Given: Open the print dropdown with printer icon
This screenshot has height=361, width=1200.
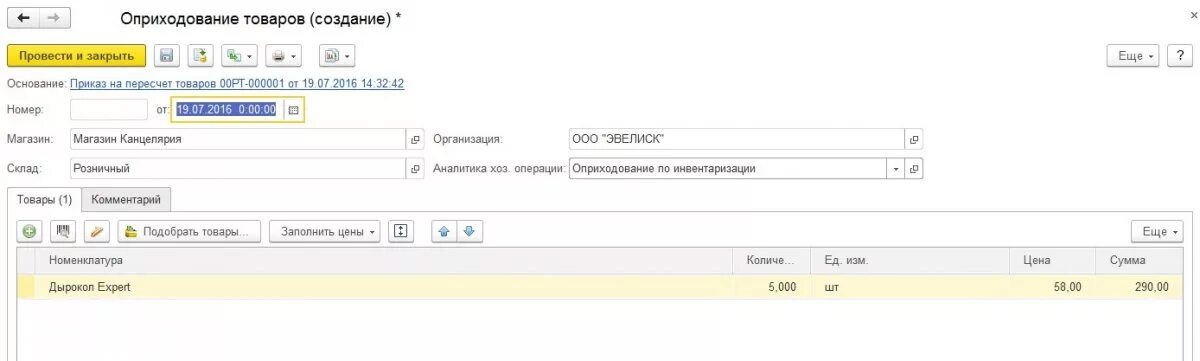Looking at the screenshot, I should click(x=284, y=56).
